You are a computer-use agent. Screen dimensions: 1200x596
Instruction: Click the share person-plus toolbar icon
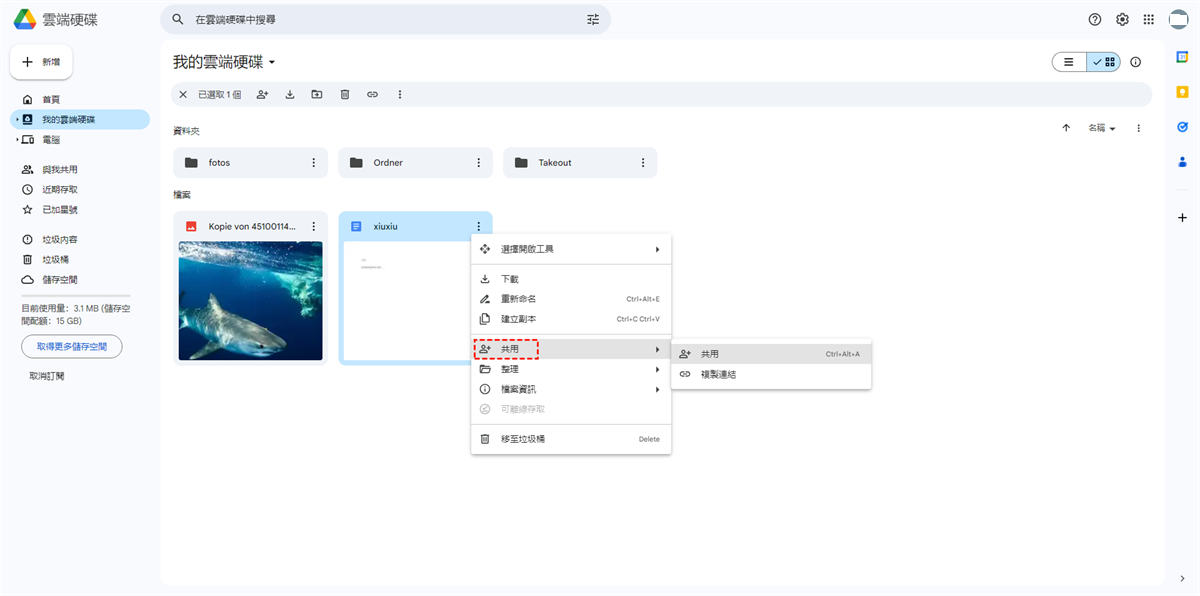tap(262, 94)
